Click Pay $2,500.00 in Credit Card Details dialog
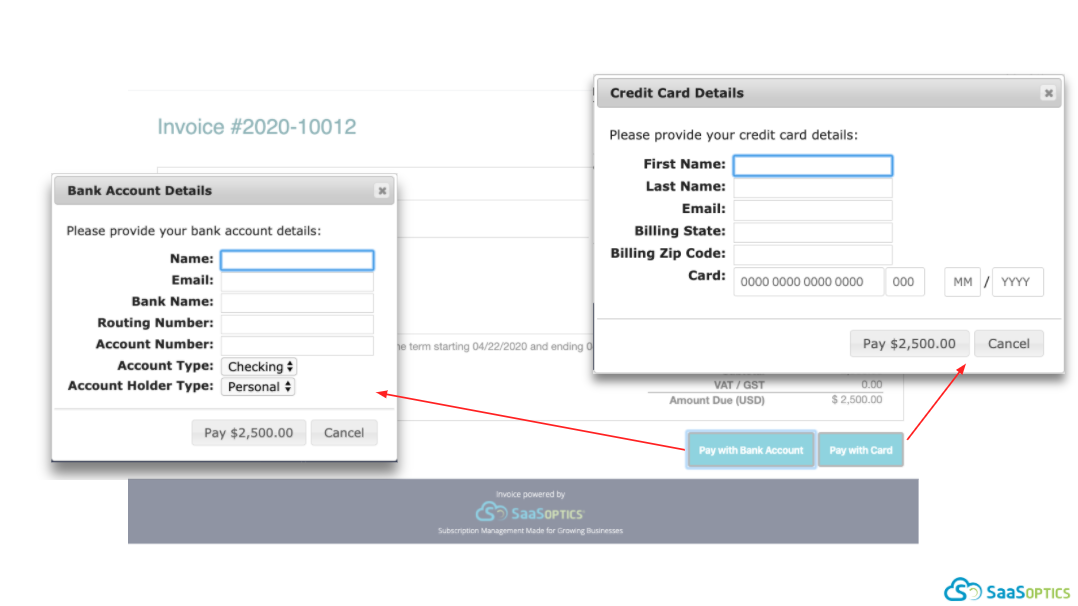The image size is (1078, 606). click(x=909, y=343)
